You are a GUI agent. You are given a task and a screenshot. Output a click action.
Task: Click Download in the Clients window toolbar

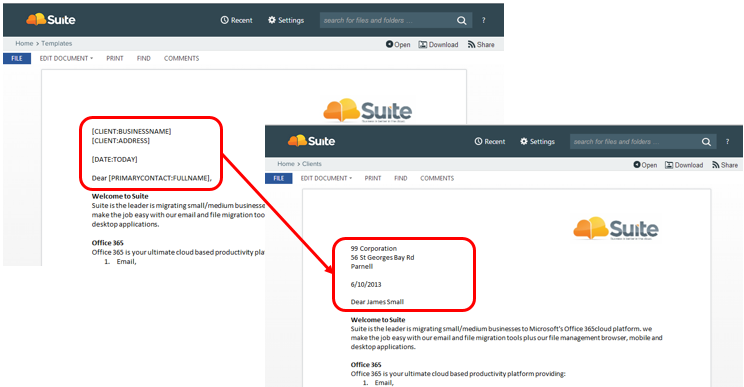coord(684,165)
